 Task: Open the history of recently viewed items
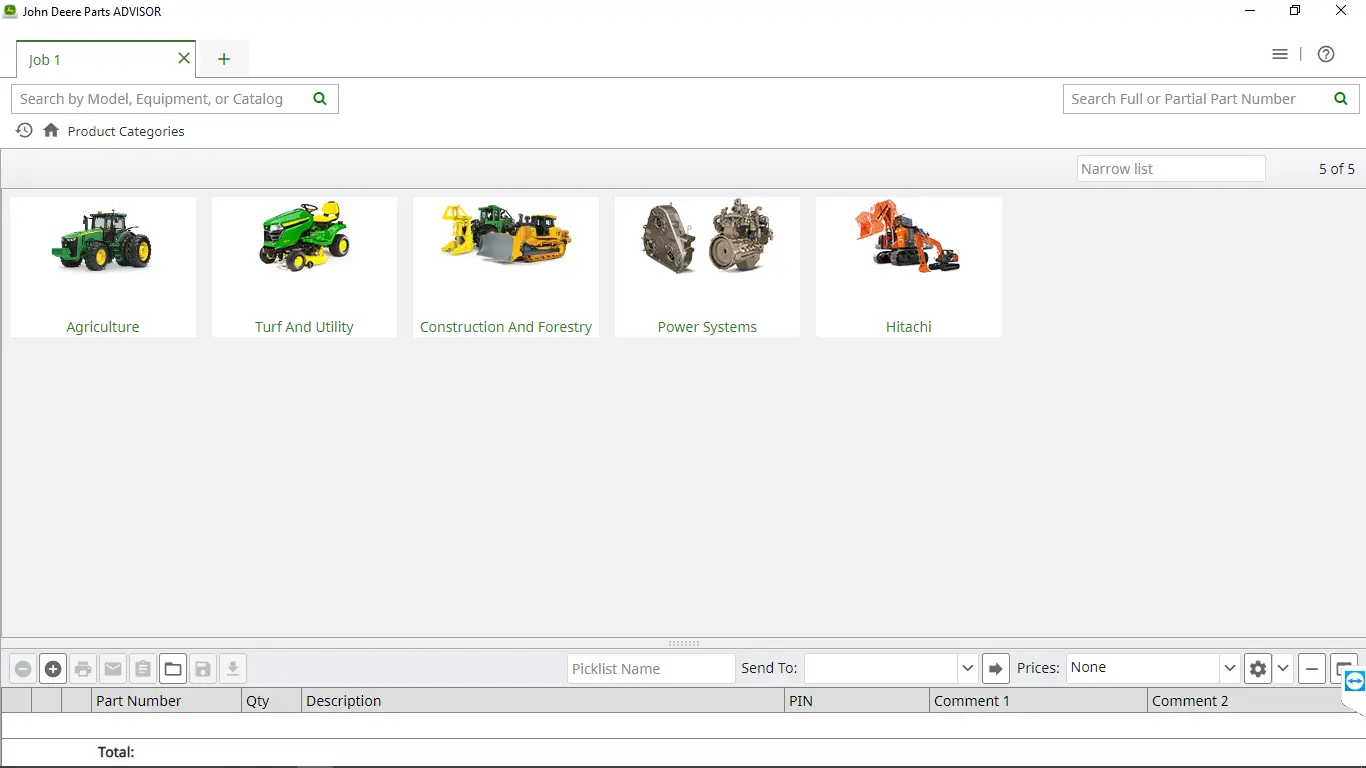23,130
